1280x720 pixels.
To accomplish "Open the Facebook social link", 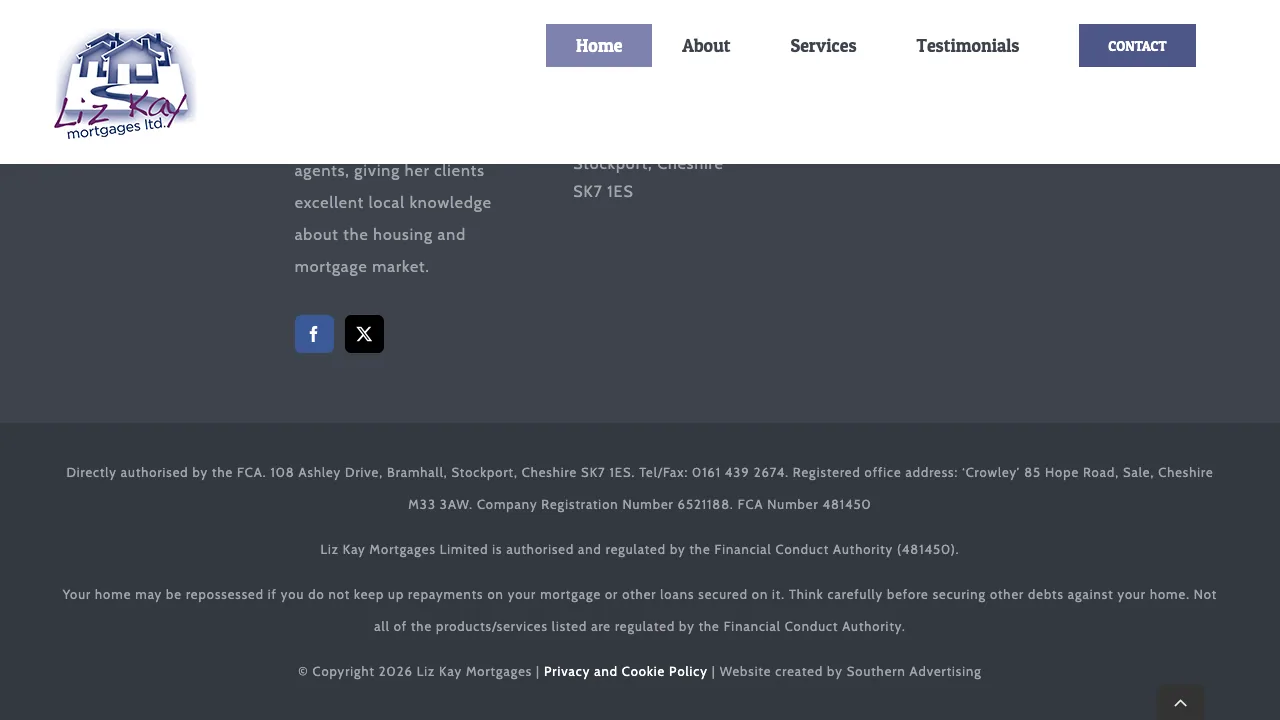I will coord(314,334).
